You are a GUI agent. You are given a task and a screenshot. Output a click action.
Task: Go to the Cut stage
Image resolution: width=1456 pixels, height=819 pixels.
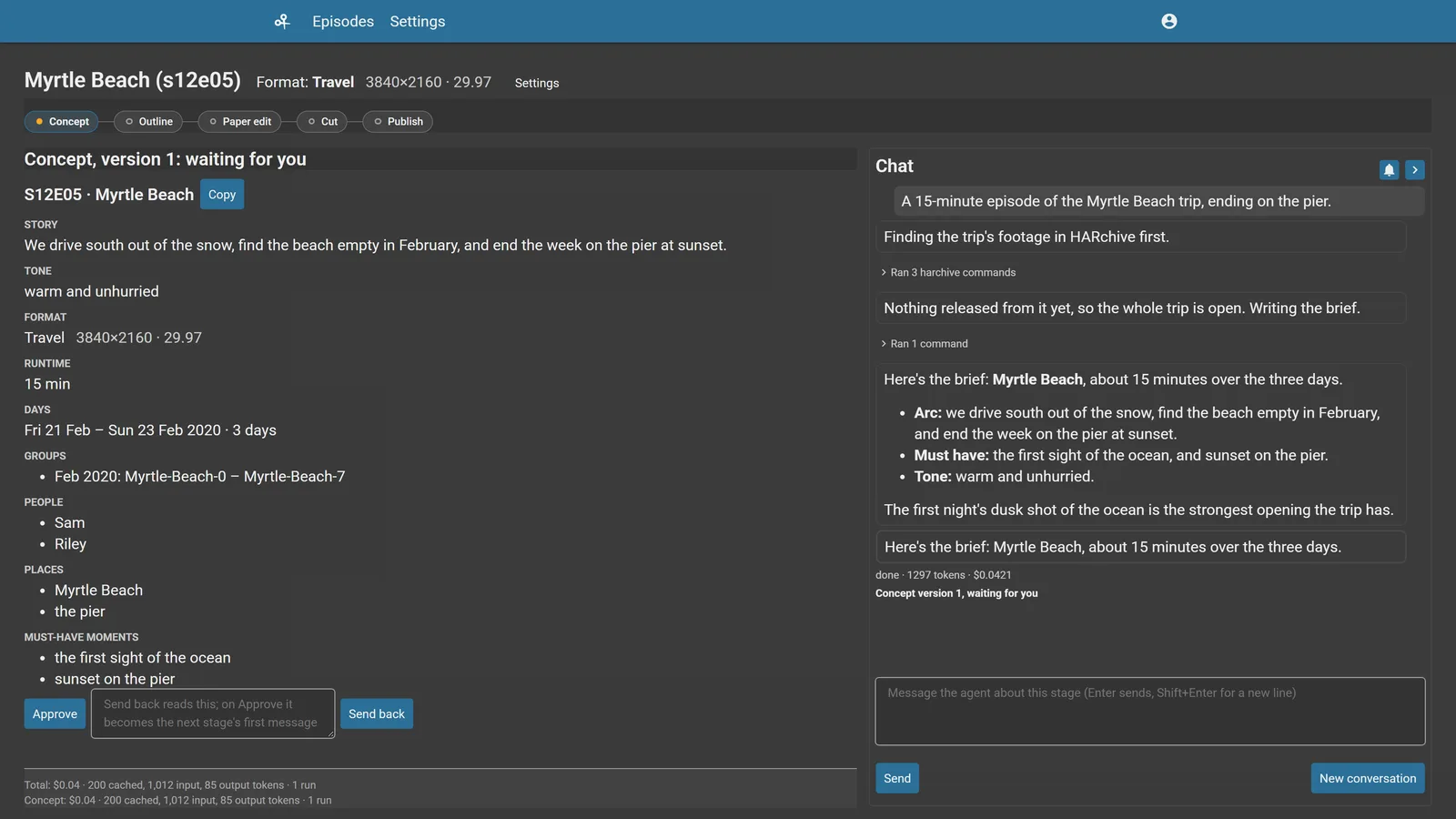(322, 121)
